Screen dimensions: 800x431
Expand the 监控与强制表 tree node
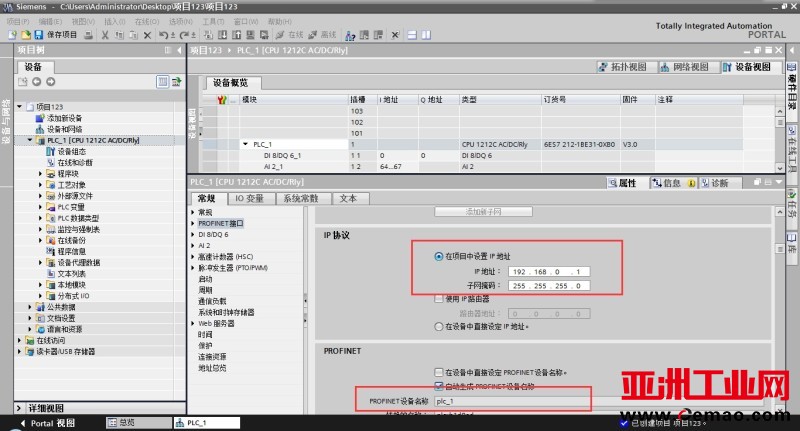(40, 229)
